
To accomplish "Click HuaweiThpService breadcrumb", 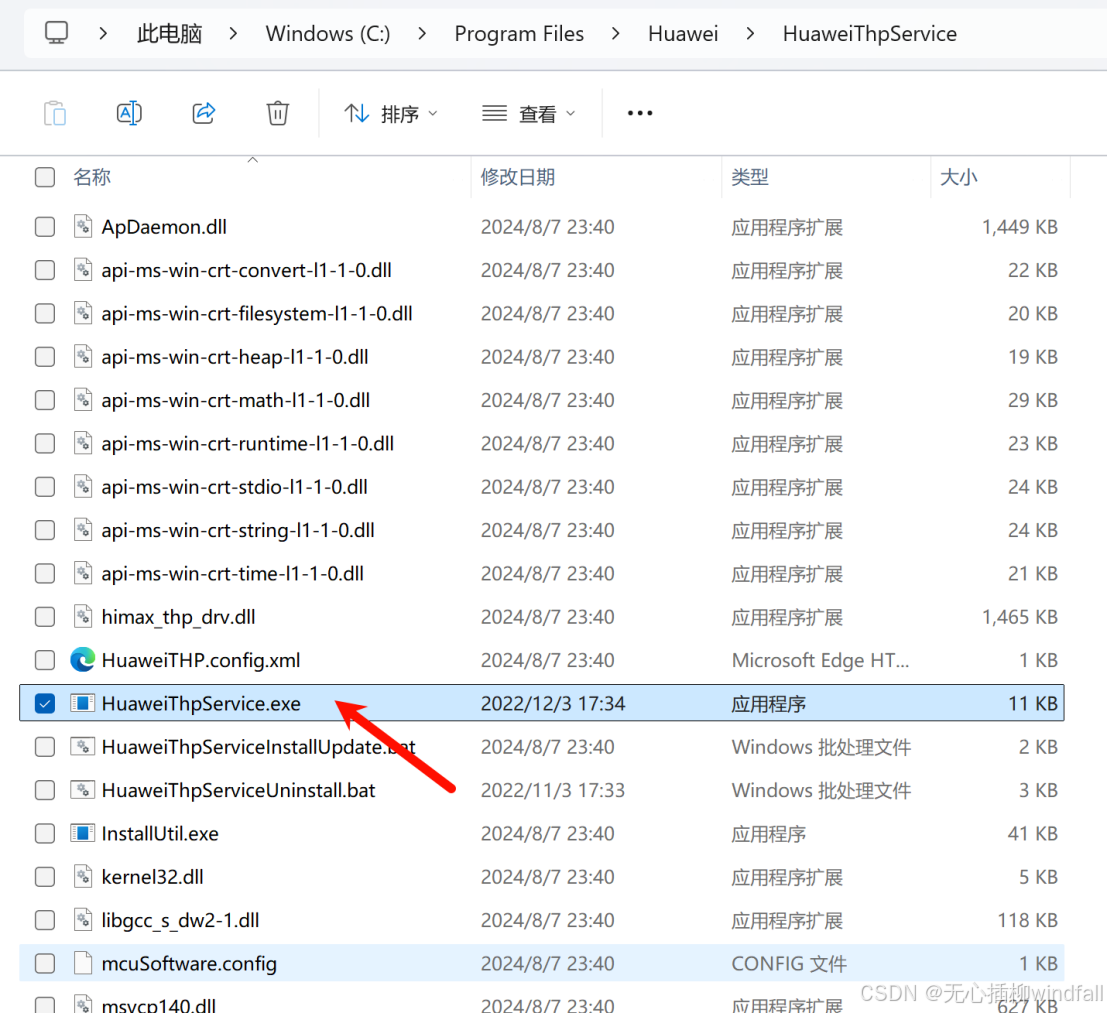I will click(x=870, y=33).
